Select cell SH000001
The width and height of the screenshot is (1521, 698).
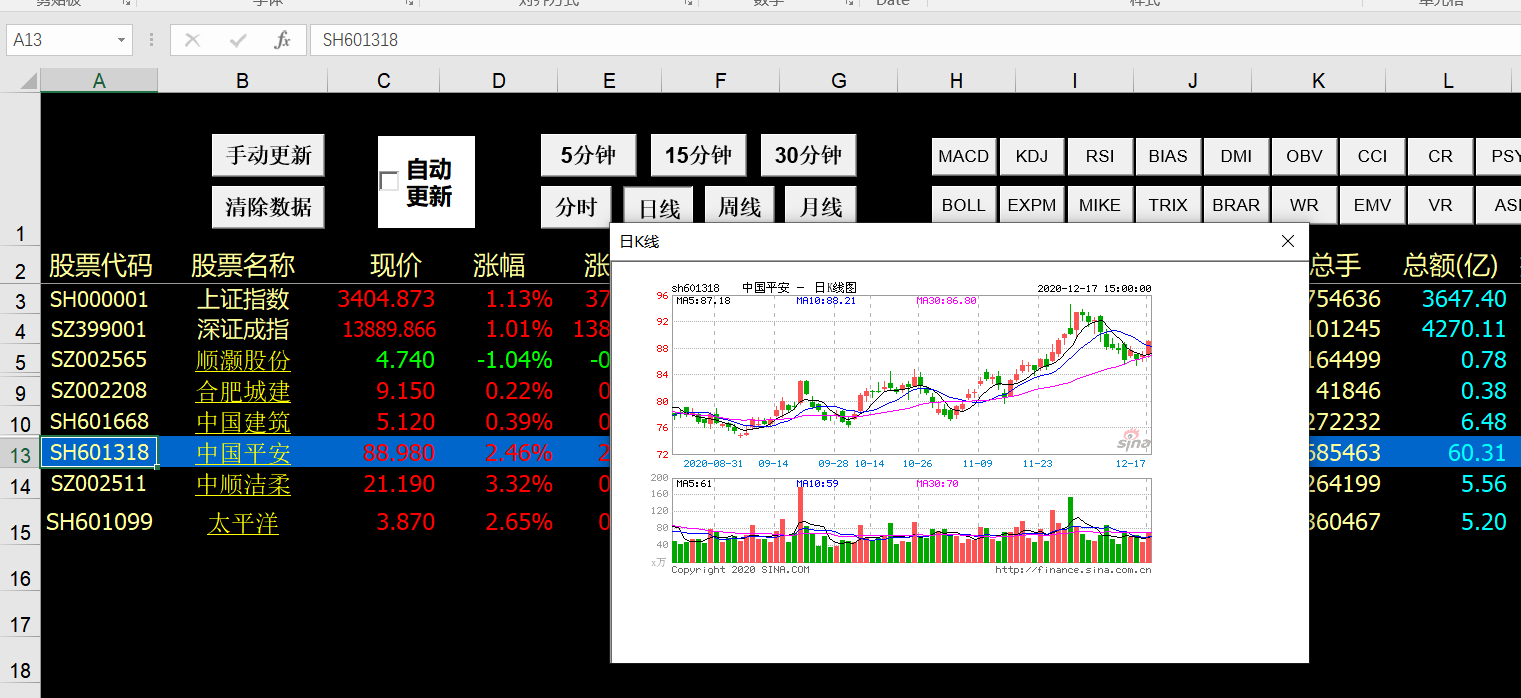[x=99, y=299]
